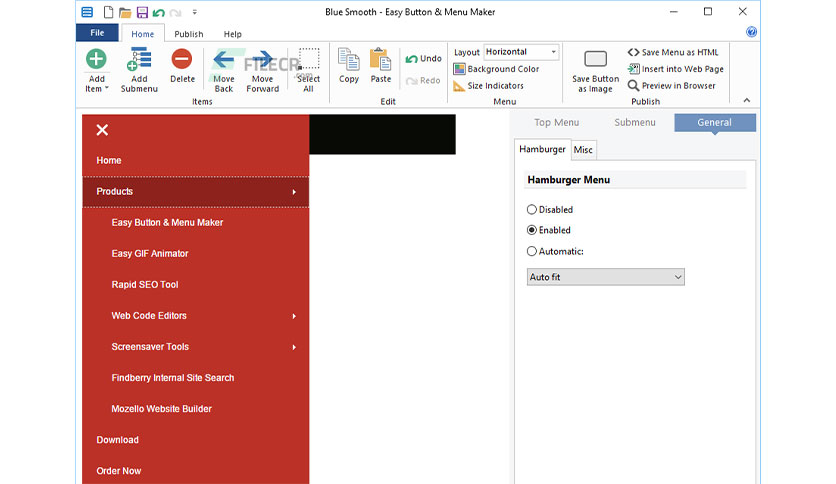Select the Enabled radio button
This screenshot has height=484, width=836.
click(x=532, y=230)
